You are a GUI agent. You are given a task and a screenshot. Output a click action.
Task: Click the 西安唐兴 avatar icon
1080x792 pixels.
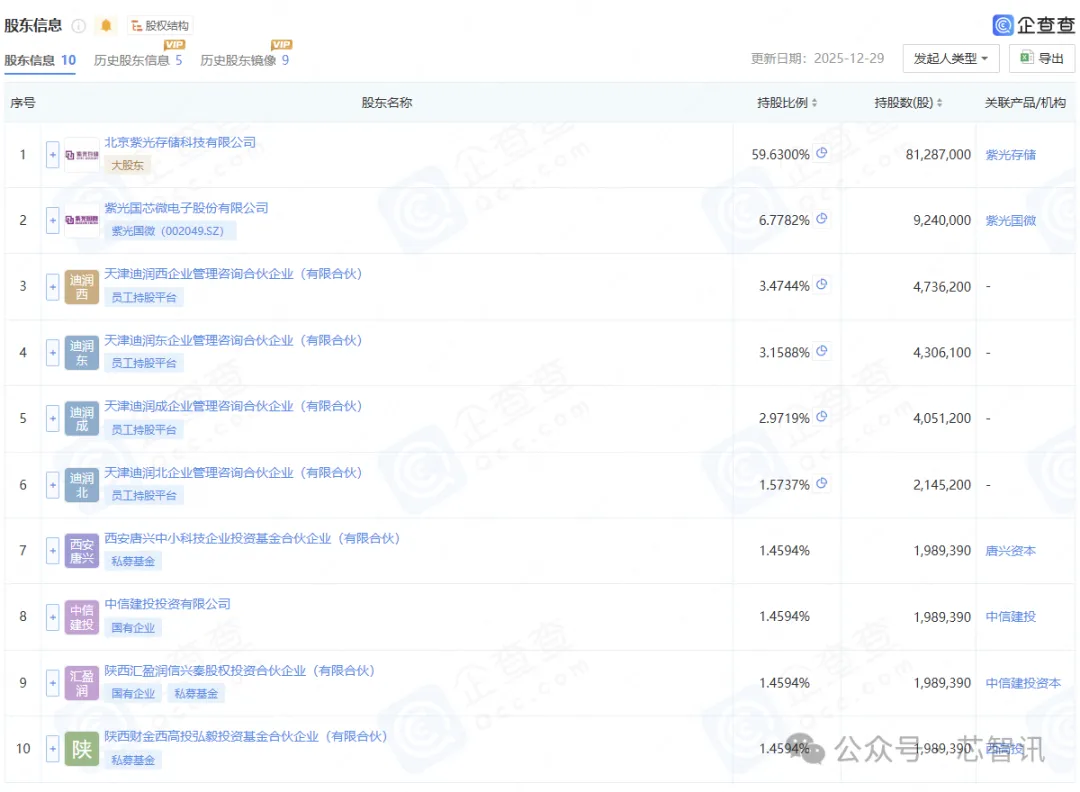(x=82, y=551)
